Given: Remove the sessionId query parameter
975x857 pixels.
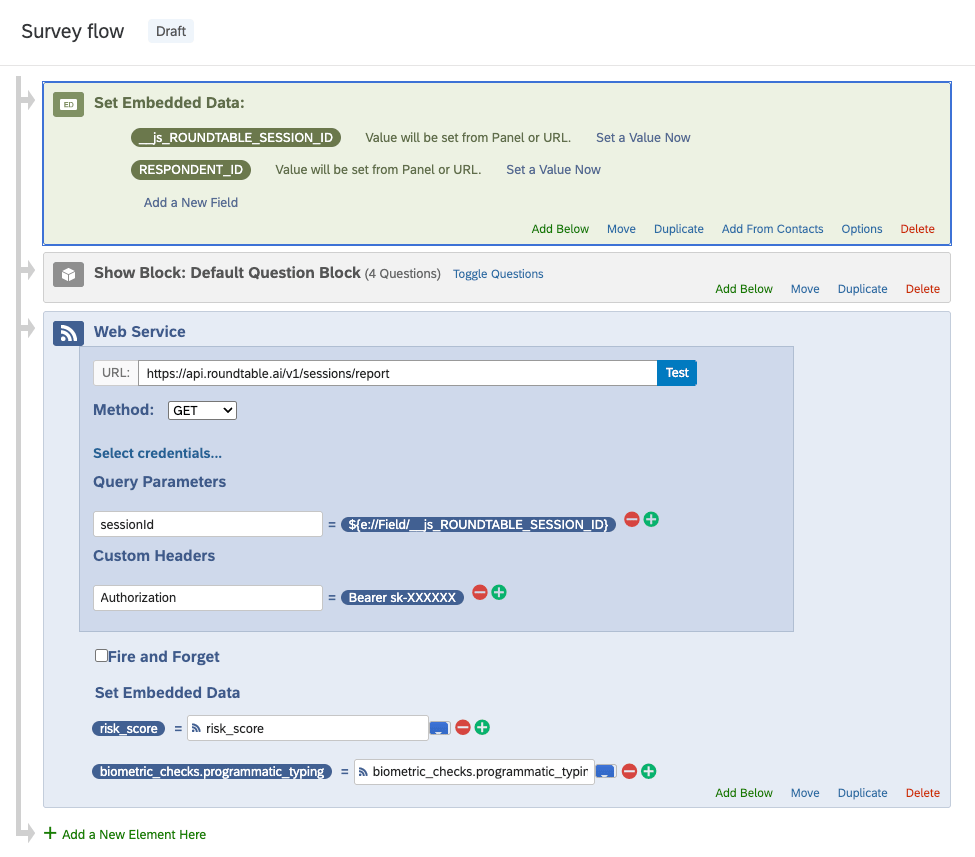Looking at the screenshot, I should click(632, 519).
